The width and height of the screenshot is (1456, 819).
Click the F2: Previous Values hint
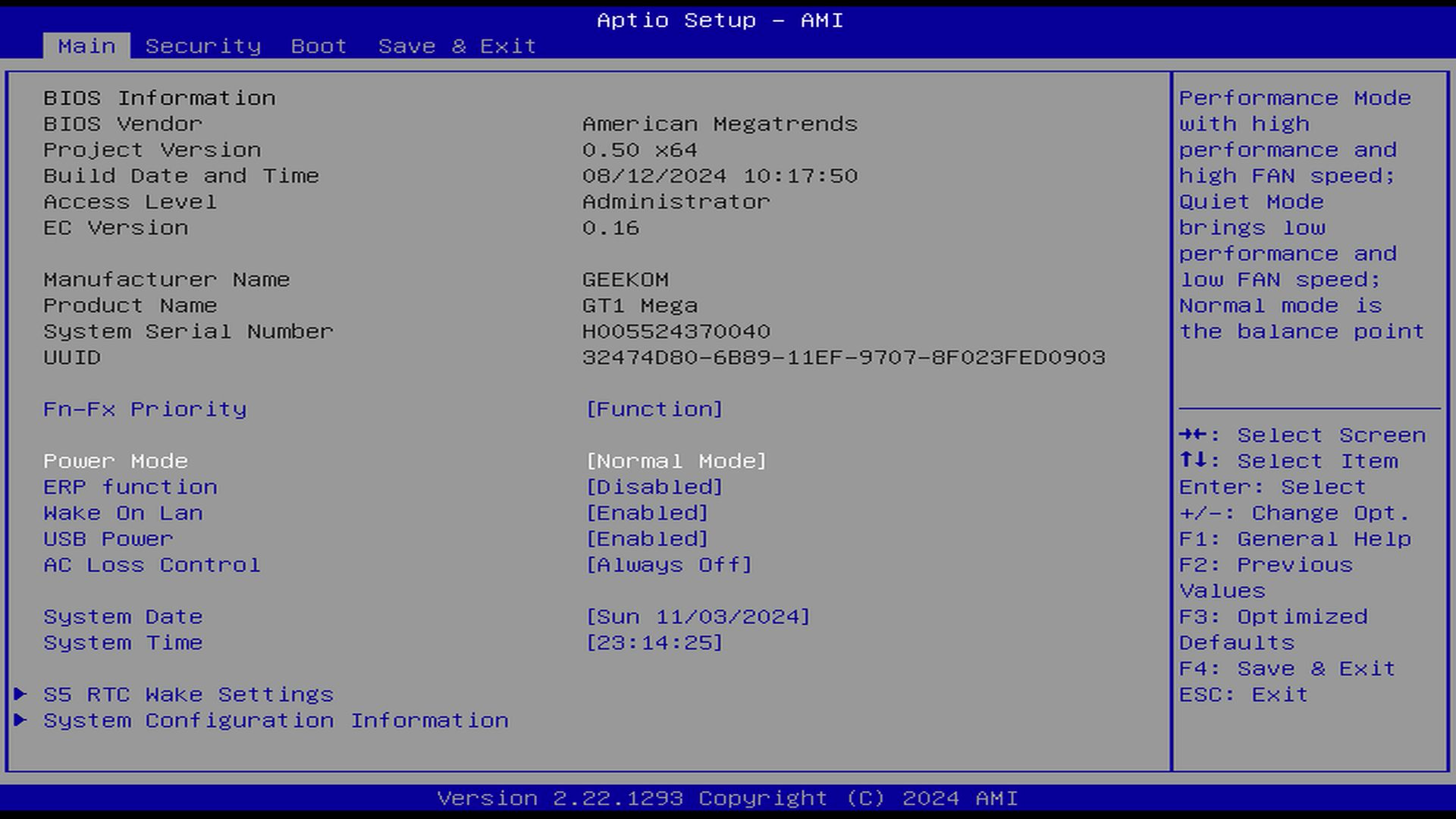[1266, 578]
